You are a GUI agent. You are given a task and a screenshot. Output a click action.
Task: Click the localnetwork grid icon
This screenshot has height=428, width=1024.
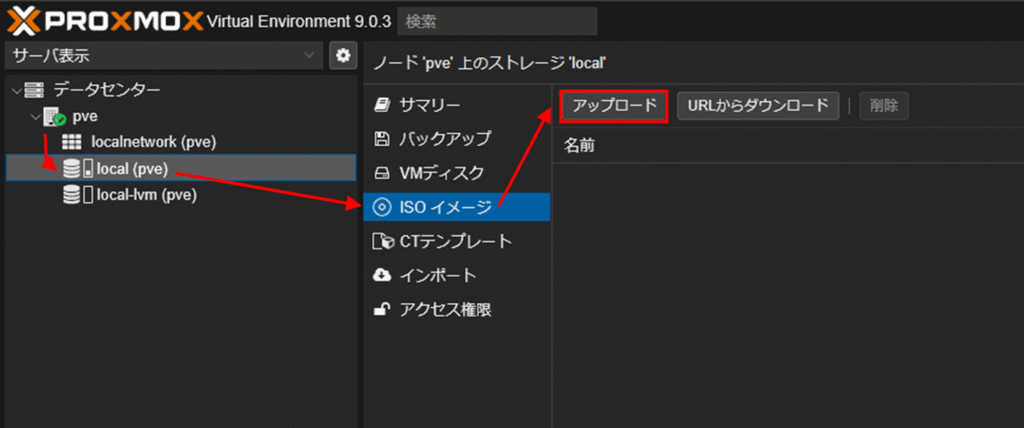[72, 142]
